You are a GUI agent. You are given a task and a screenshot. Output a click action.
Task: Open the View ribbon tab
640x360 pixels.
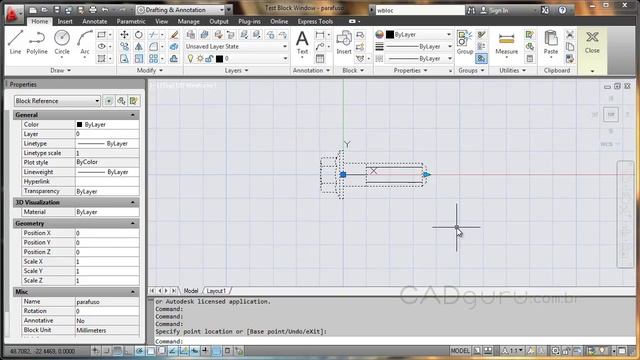point(161,21)
